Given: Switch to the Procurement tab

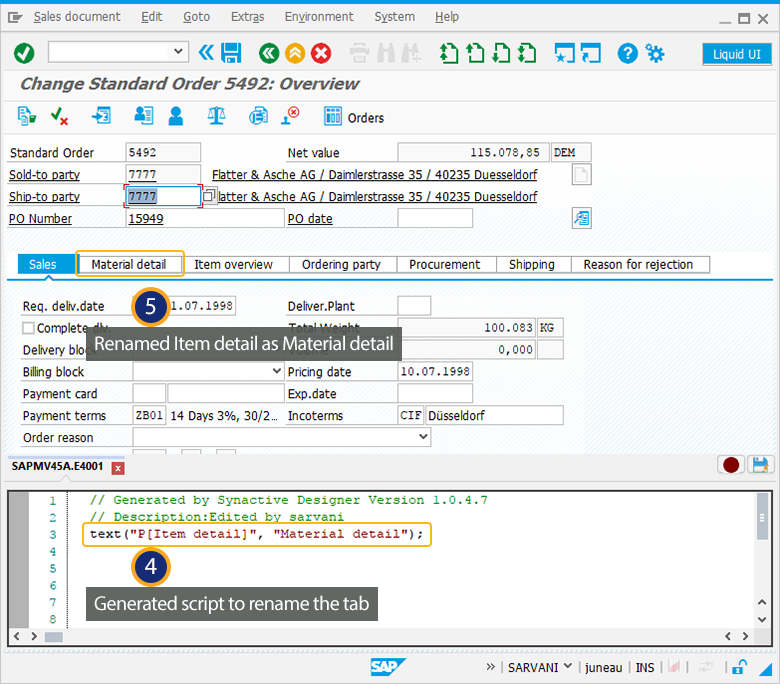Looking at the screenshot, I should tap(445, 264).
